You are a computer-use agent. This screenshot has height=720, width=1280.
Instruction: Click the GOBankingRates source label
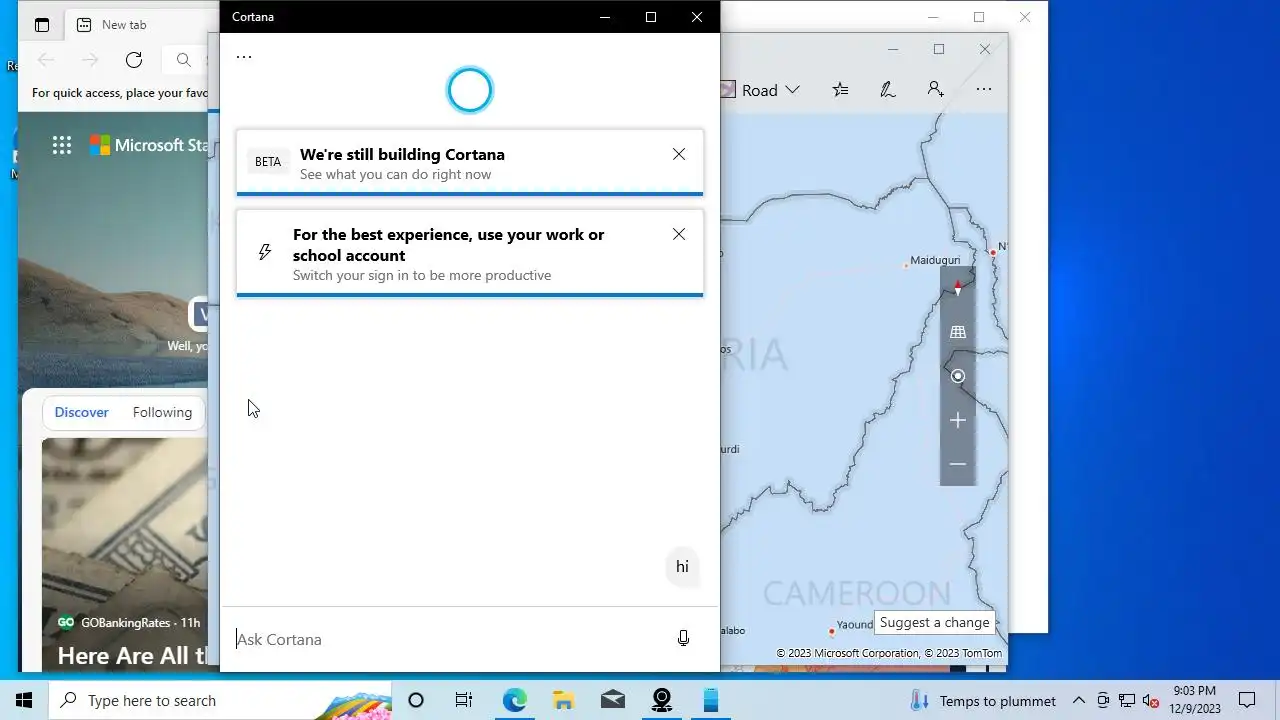pyautogui.click(x=126, y=622)
